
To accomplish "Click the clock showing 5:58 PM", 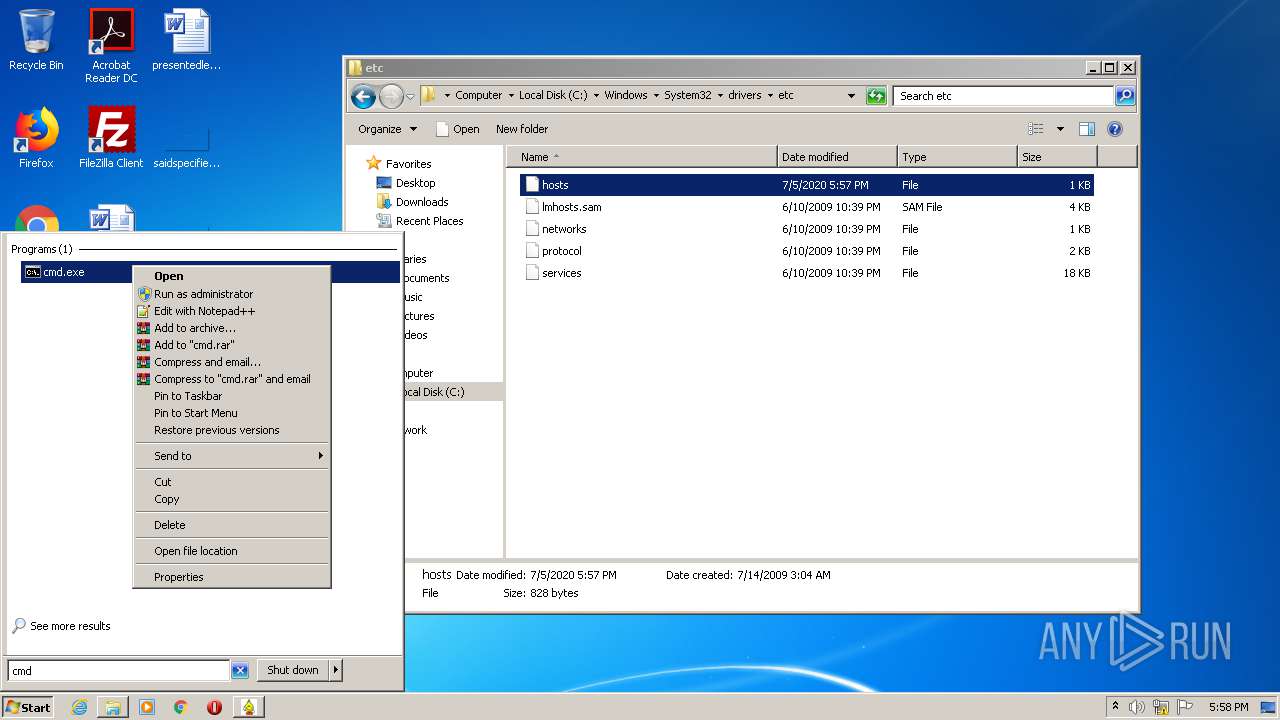I will (x=1228, y=707).
